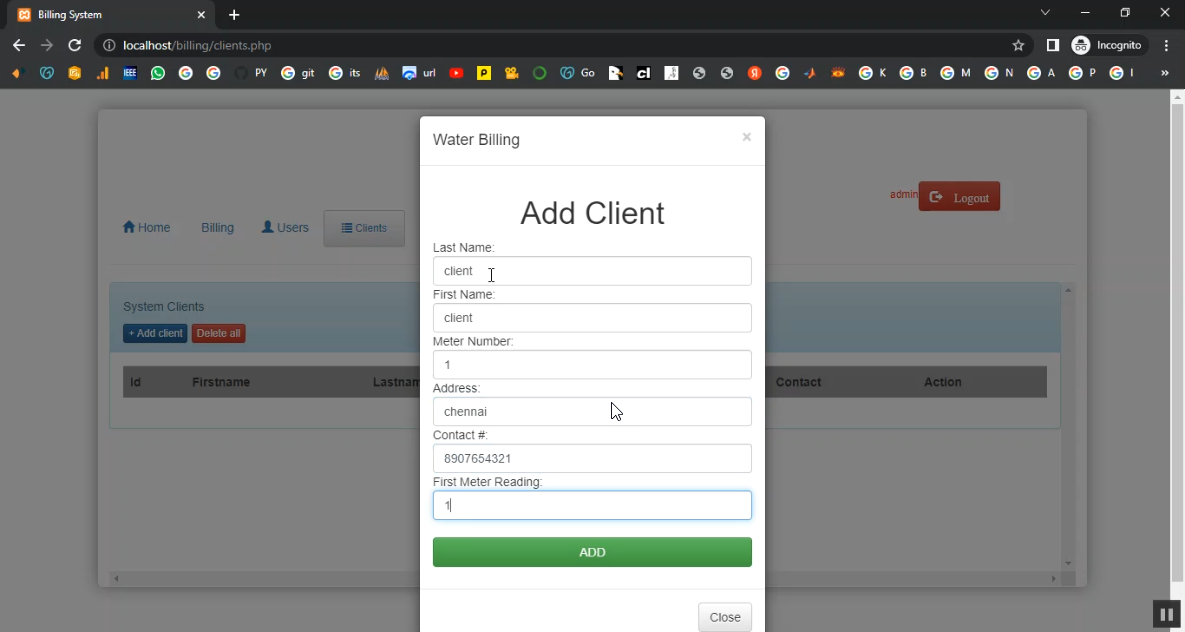Open the tab search dropdown arrow
1185x632 pixels.
1045,12
